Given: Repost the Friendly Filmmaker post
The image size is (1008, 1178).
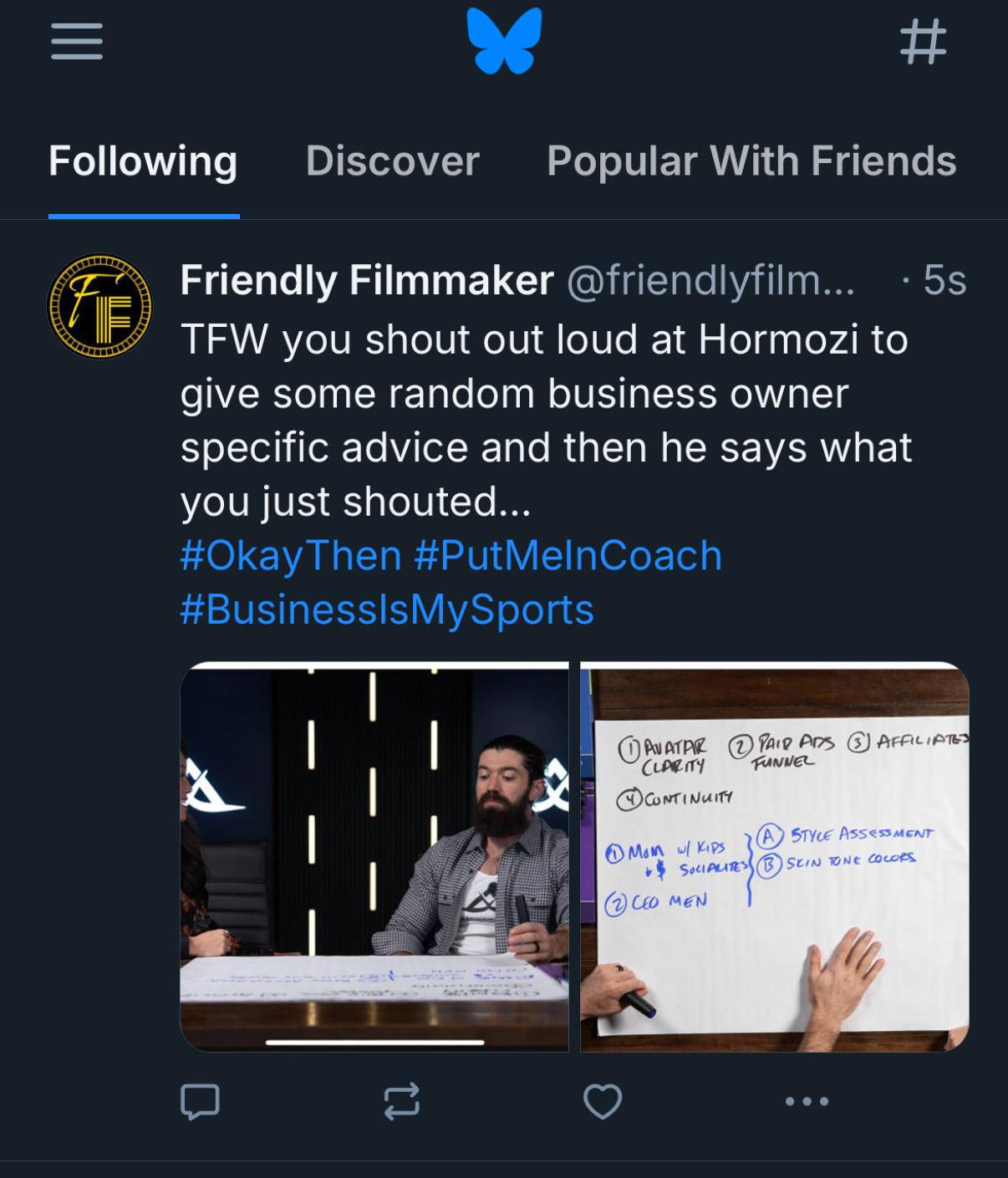Looking at the screenshot, I should pyautogui.click(x=401, y=1101).
